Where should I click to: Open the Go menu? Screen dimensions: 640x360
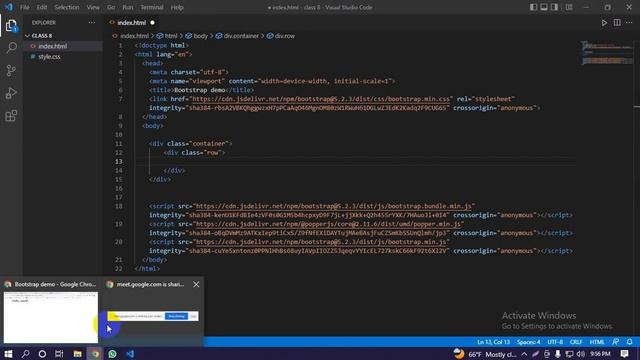click(111, 7)
